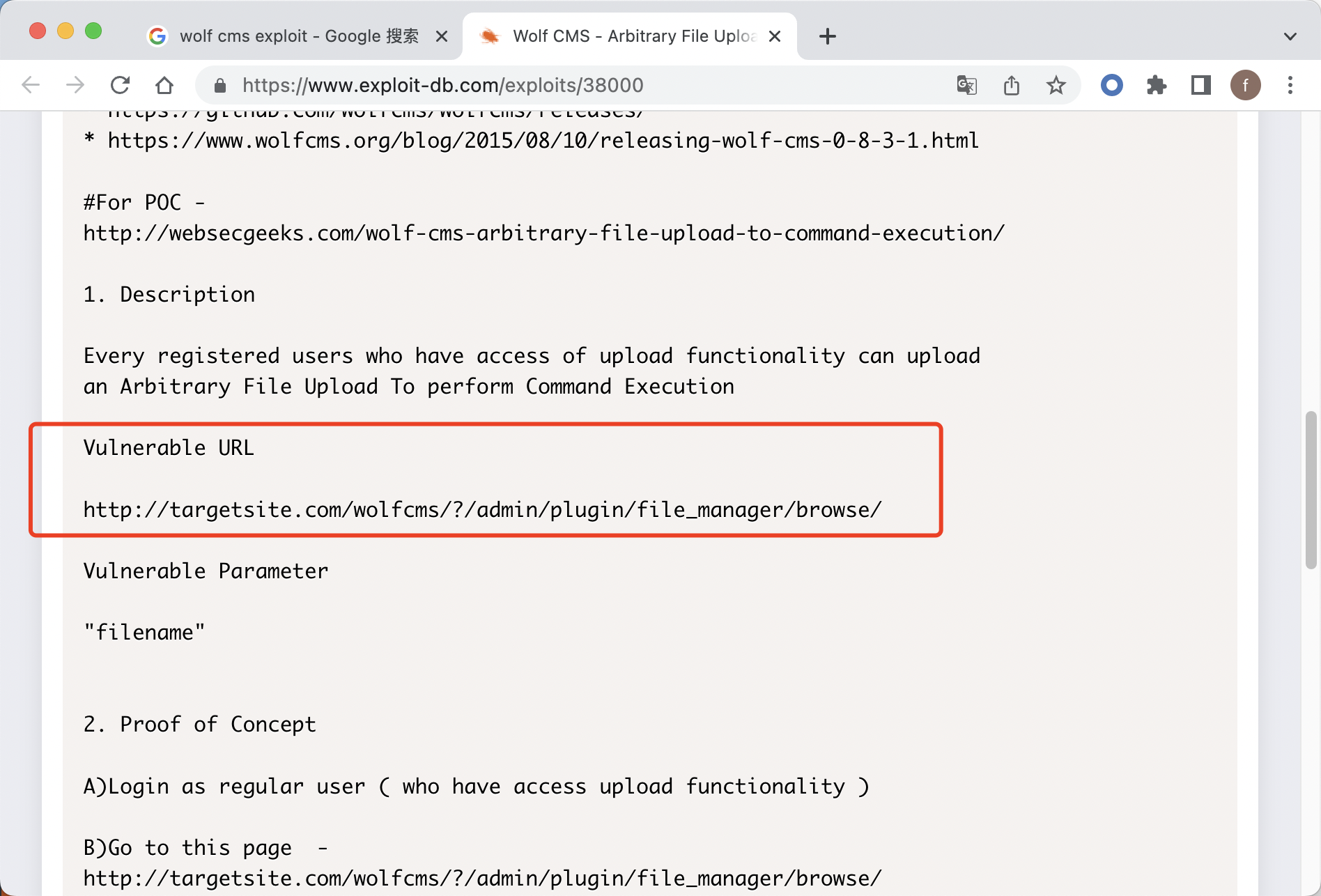Reload the exploit-db page
This screenshot has width=1321, height=896.
(x=120, y=85)
